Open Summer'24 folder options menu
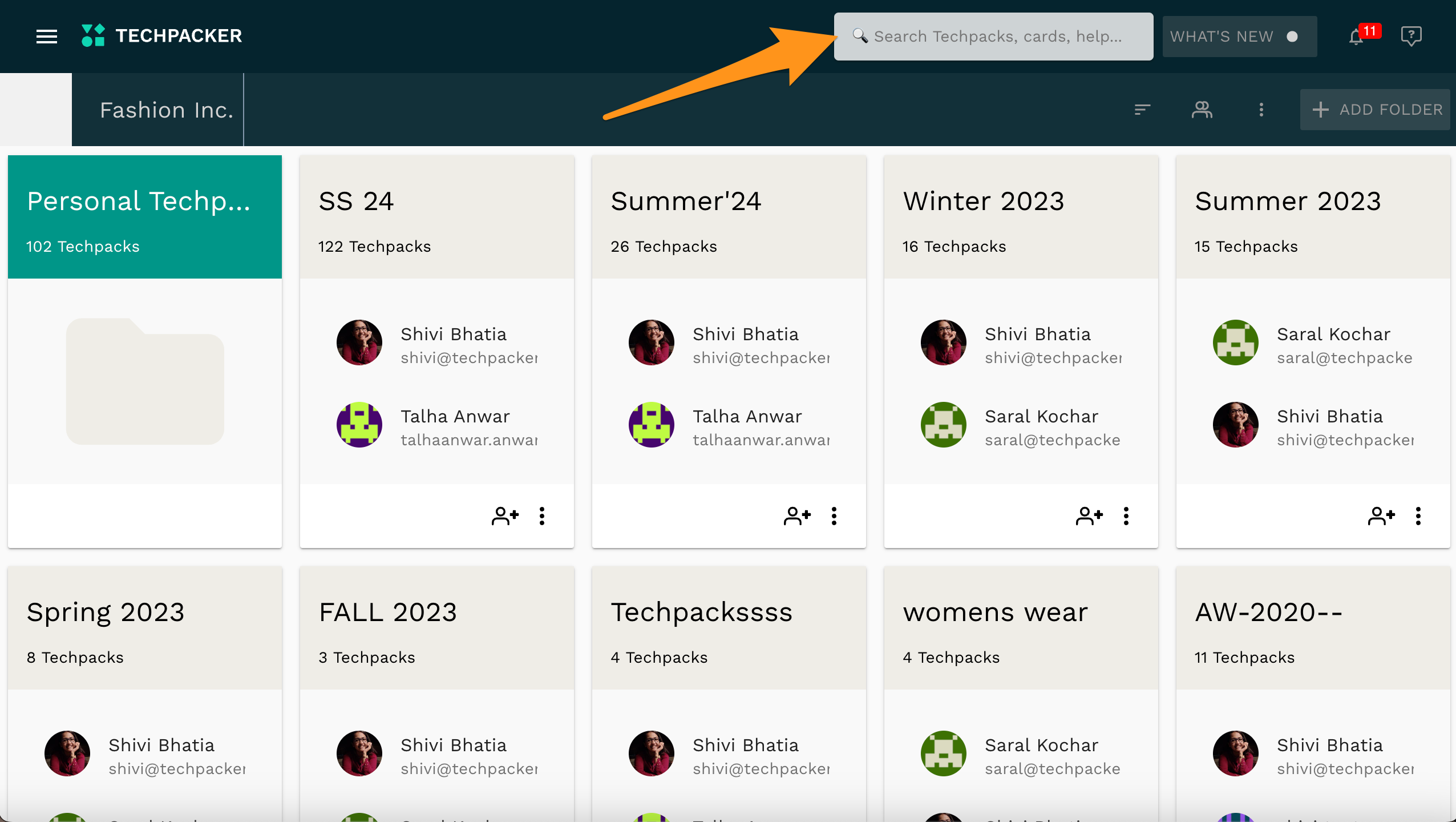The image size is (1456, 822). 834,516
